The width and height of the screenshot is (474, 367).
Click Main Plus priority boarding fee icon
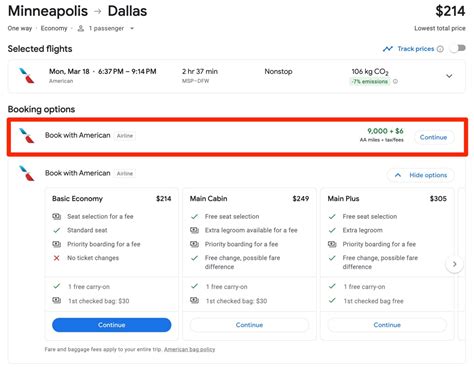[332, 244]
